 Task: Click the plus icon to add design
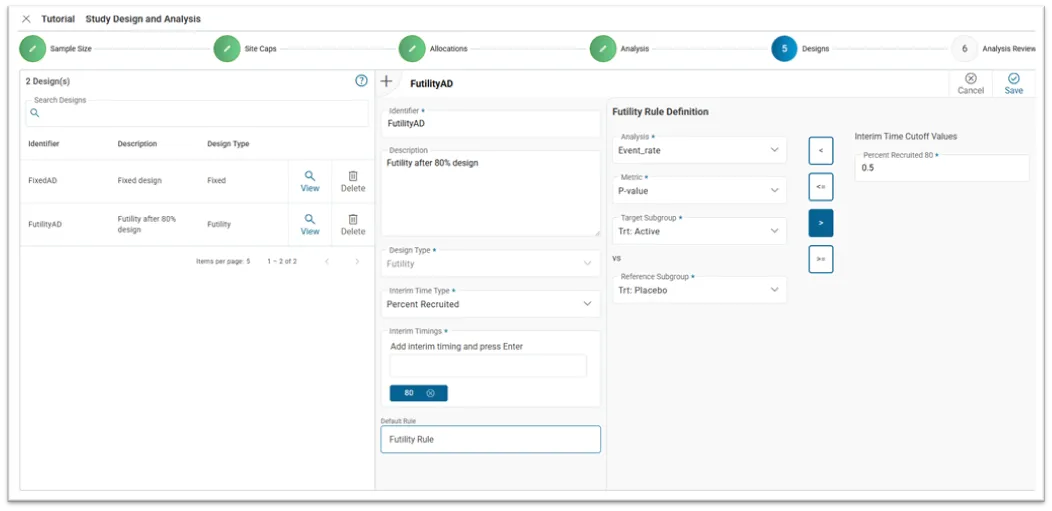tap(387, 82)
